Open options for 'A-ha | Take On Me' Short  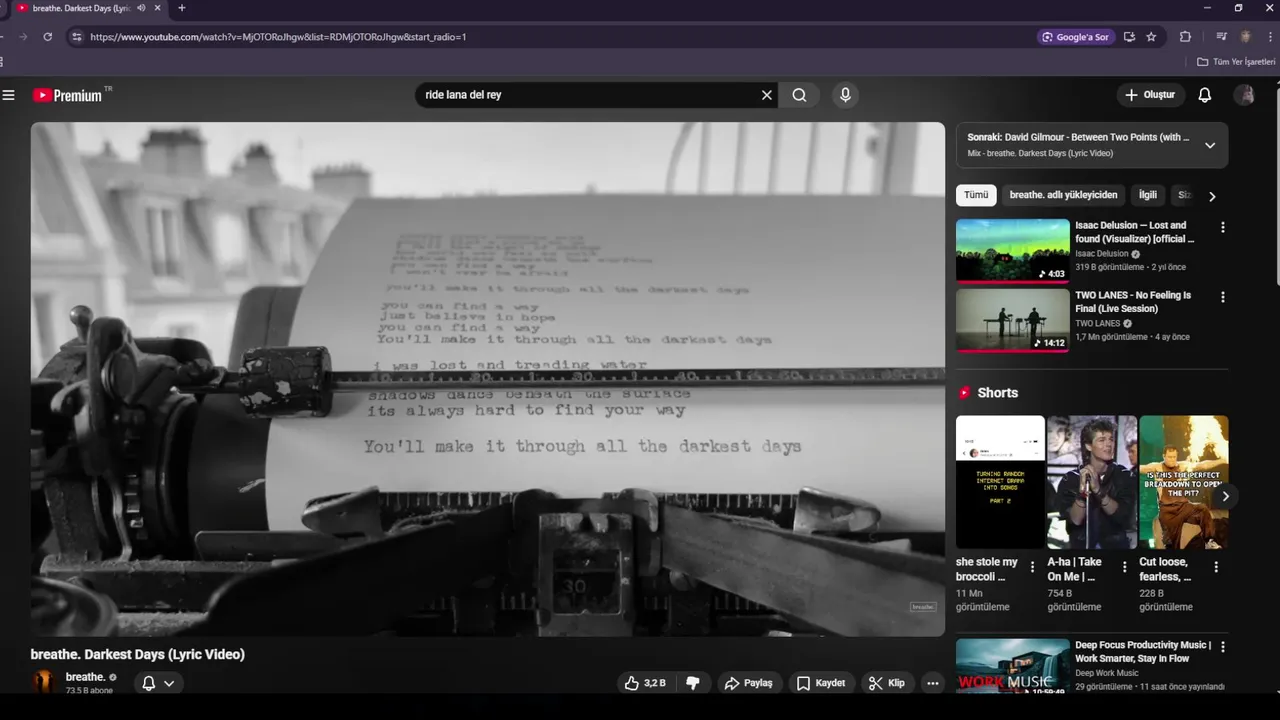(1124, 567)
